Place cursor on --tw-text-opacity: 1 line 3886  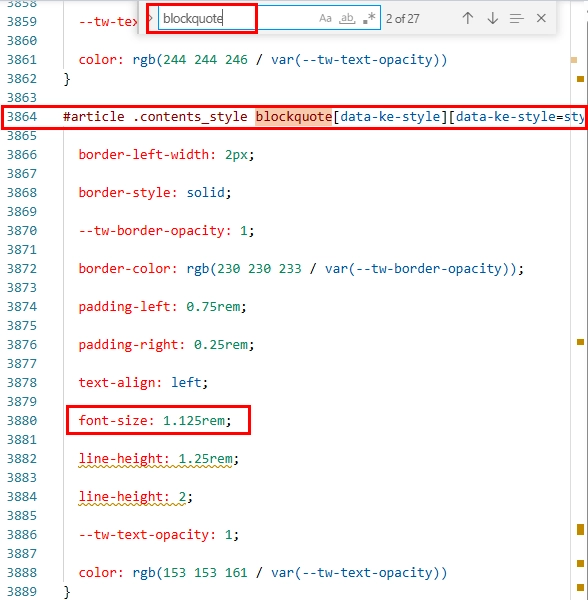click(x=158, y=535)
